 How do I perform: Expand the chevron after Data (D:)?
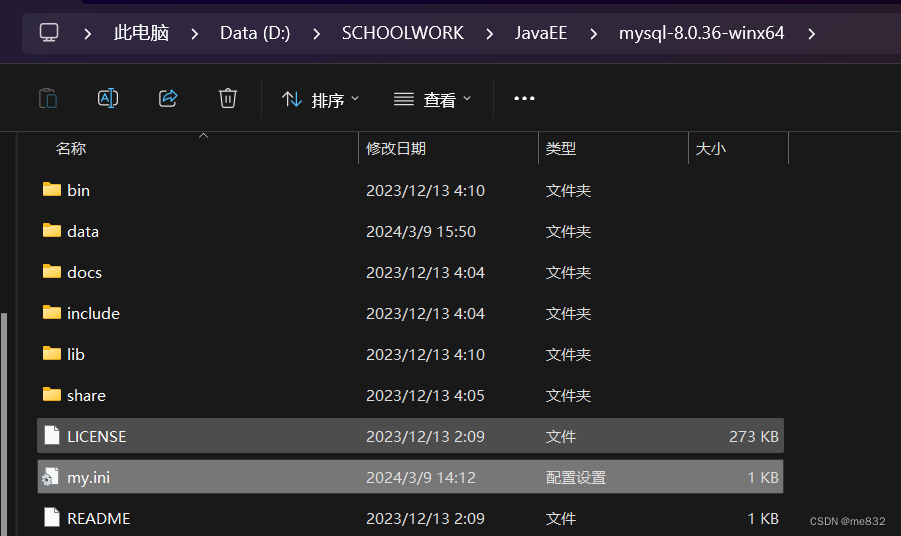point(317,34)
